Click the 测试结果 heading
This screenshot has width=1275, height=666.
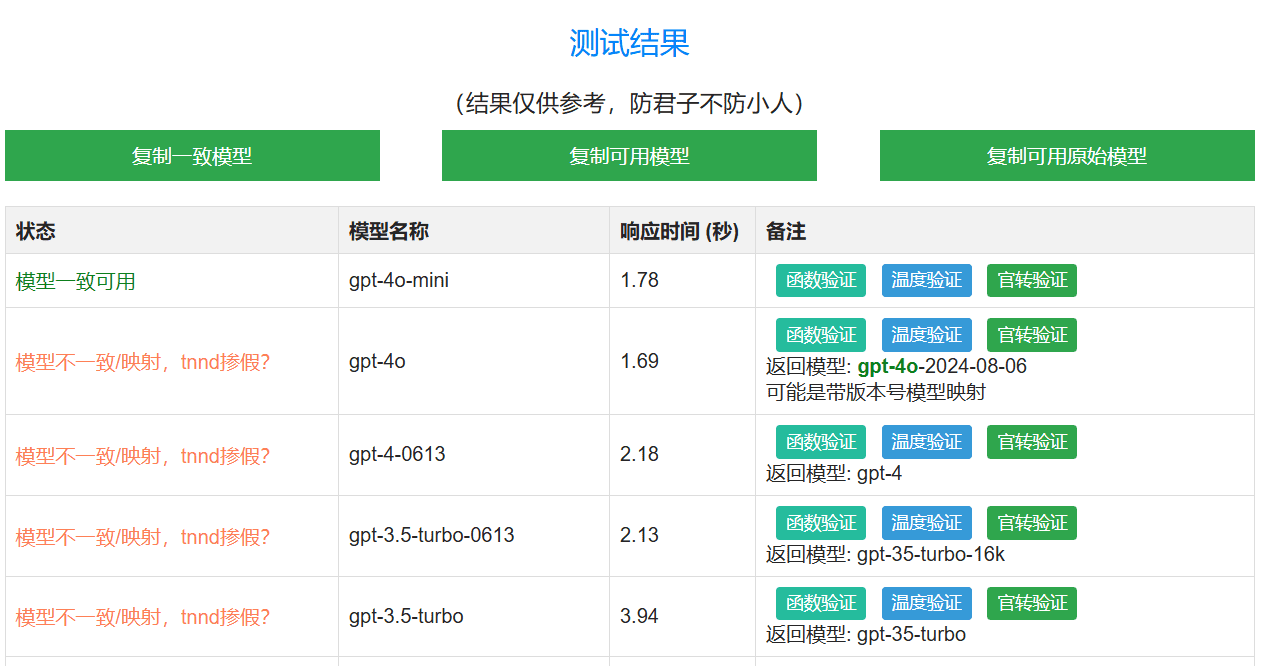(629, 43)
